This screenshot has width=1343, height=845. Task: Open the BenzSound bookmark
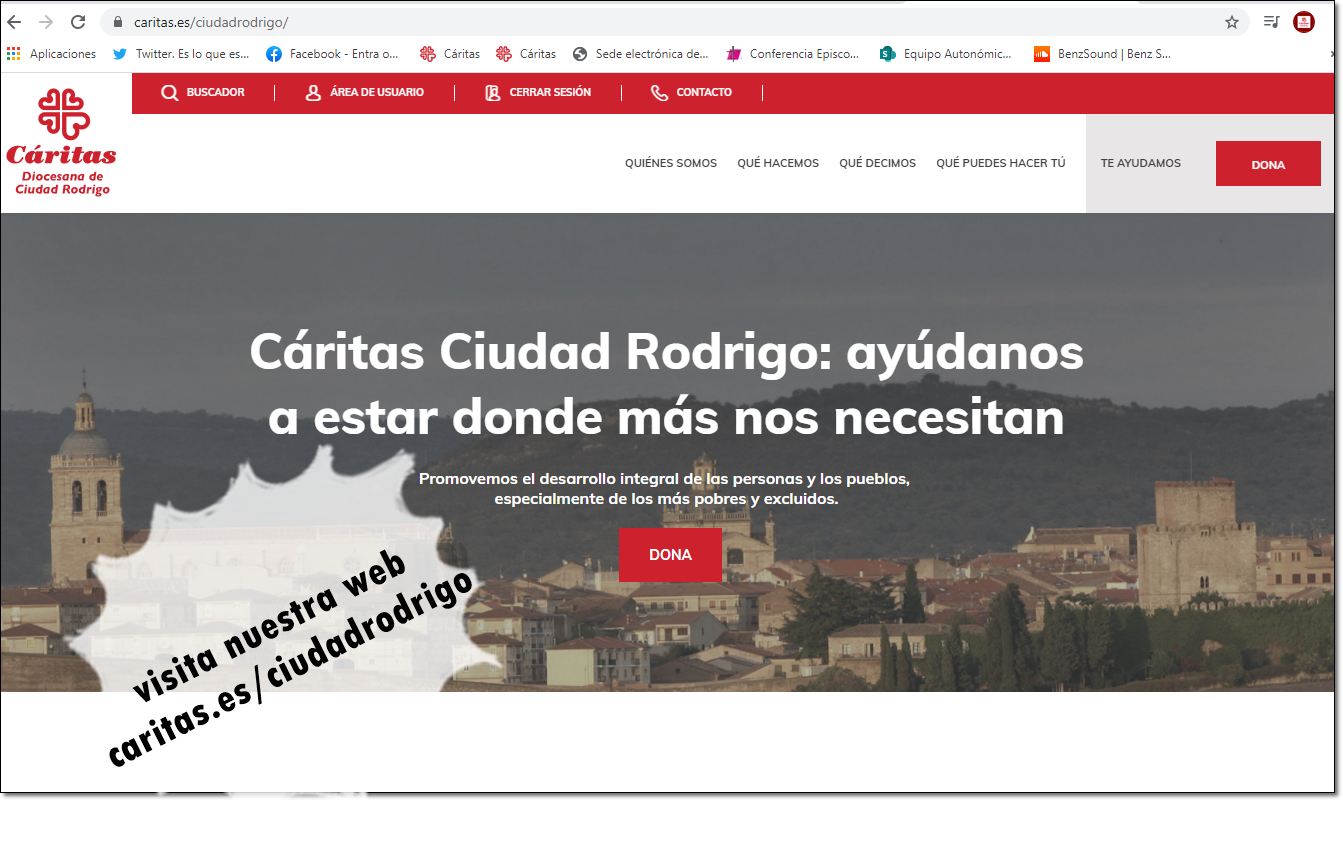[1102, 54]
